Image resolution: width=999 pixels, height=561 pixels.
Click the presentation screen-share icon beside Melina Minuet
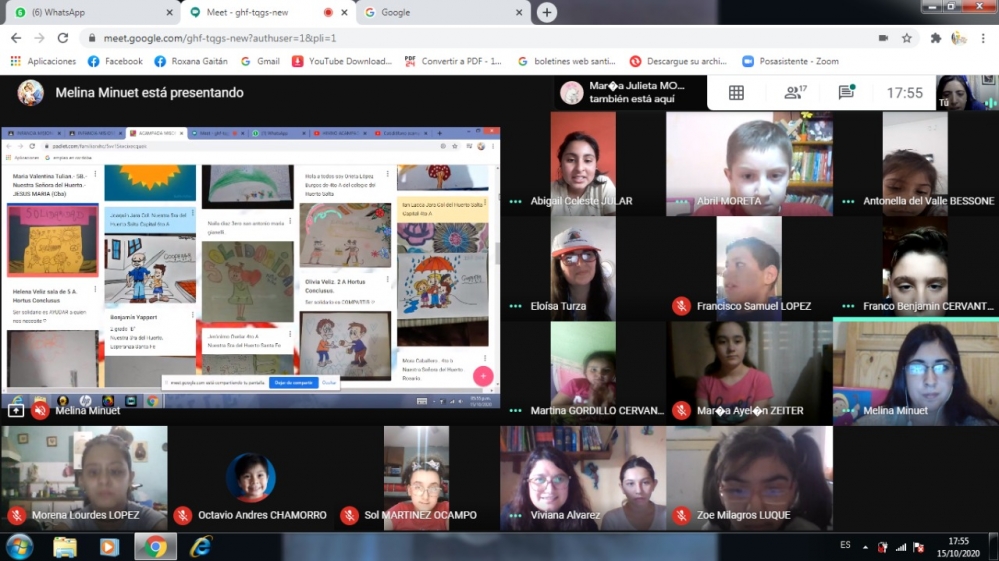pos(16,411)
